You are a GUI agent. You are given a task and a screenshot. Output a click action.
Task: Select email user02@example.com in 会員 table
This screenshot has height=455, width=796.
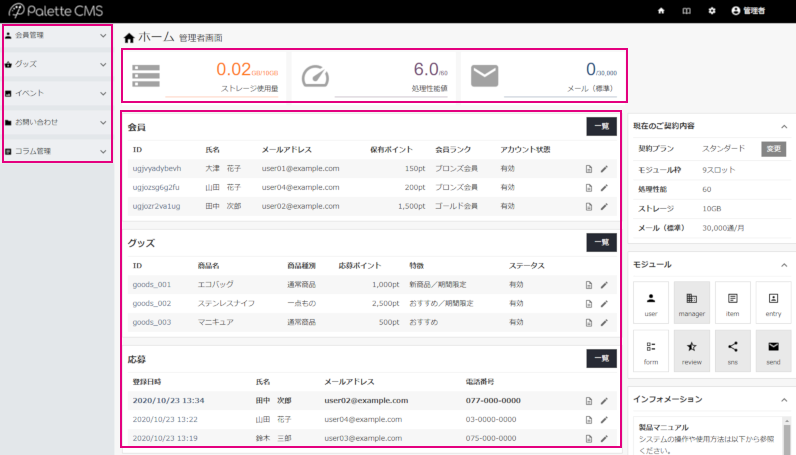pyautogui.click(x=301, y=206)
